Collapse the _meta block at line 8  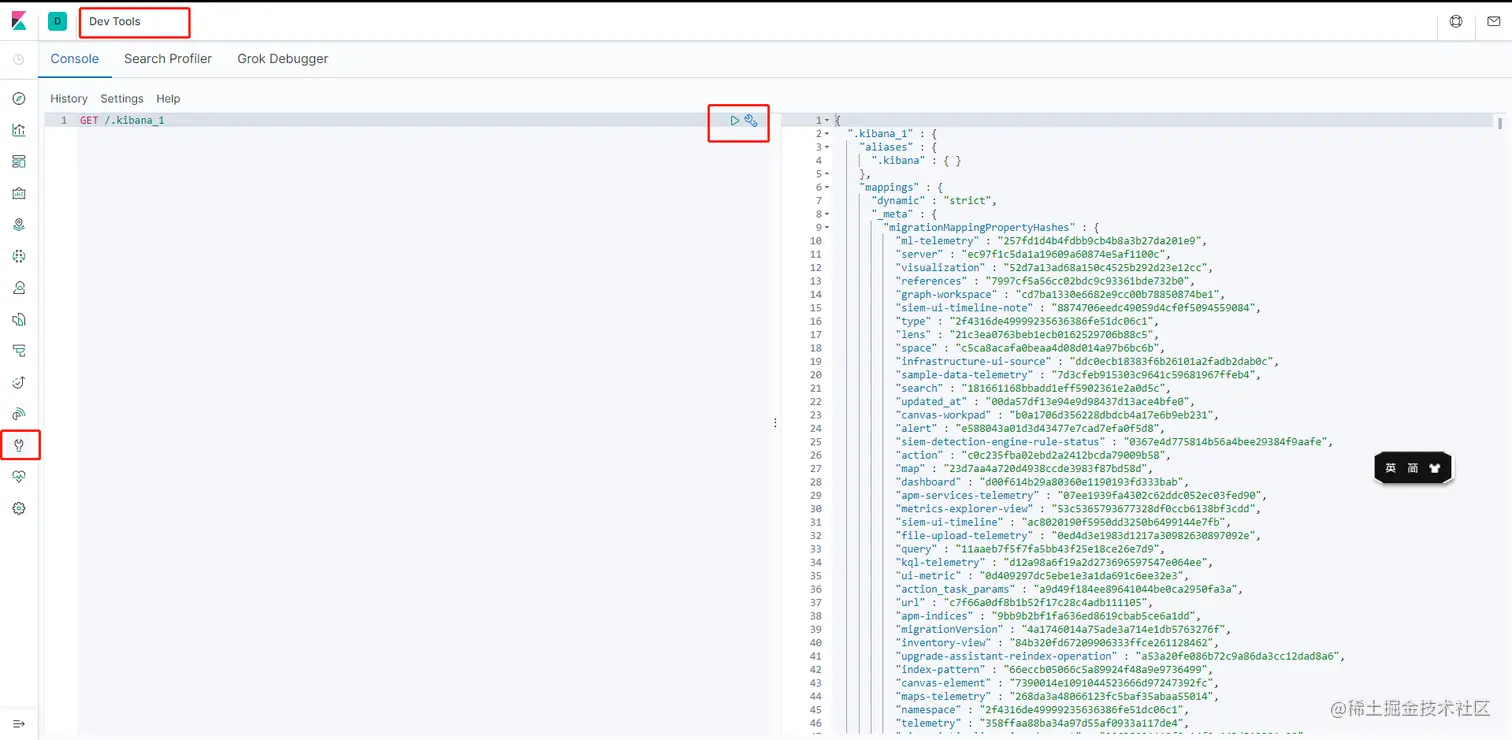click(x=827, y=214)
